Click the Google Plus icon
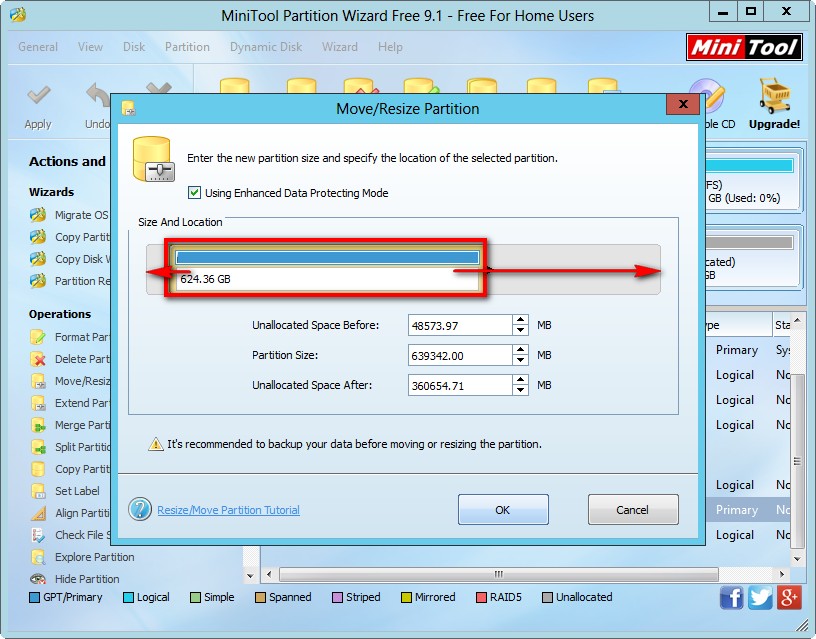Screen dimensions: 816x639 pos(789,598)
